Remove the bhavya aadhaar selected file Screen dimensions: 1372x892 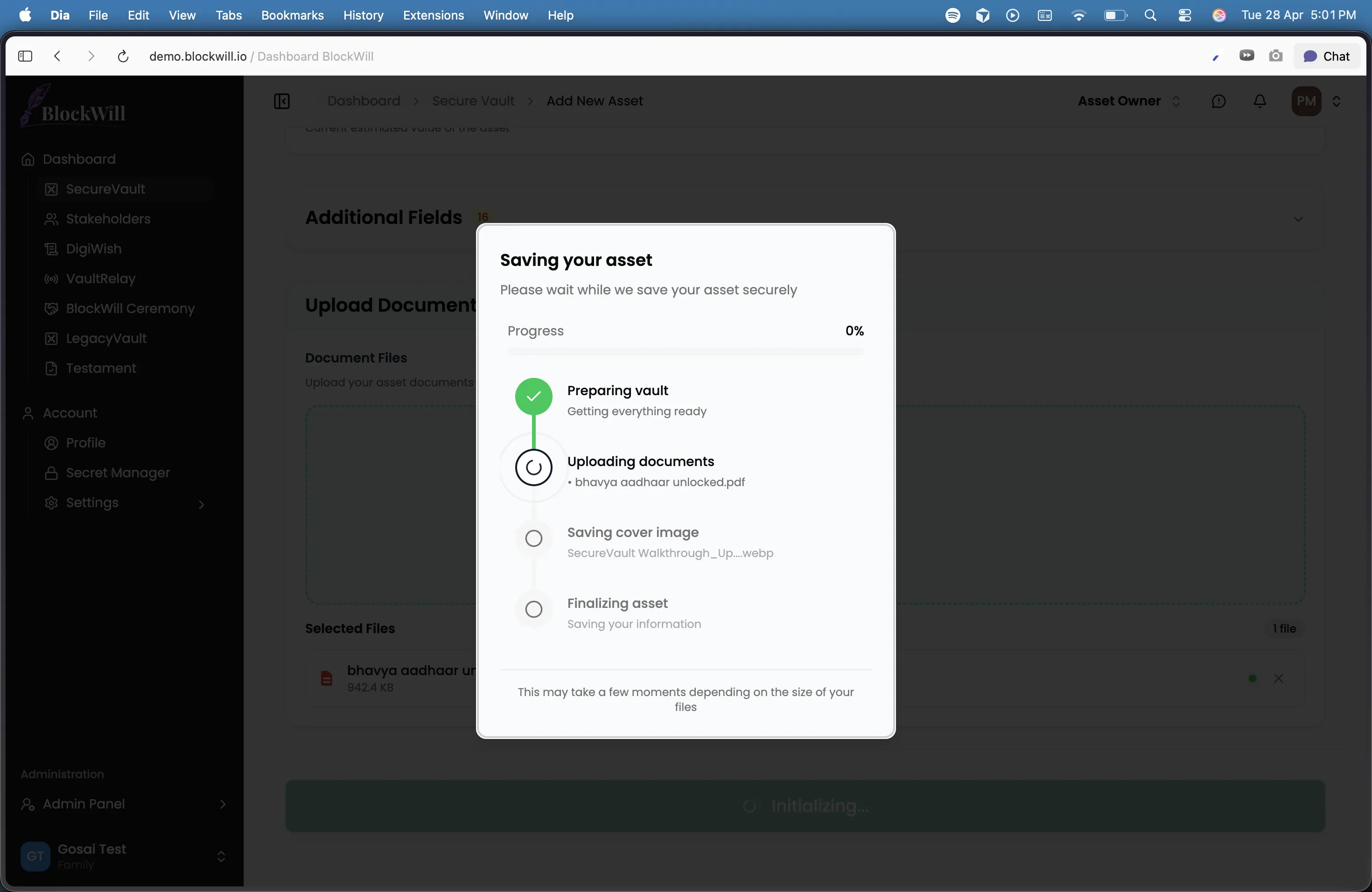pyautogui.click(x=1278, y=678)
